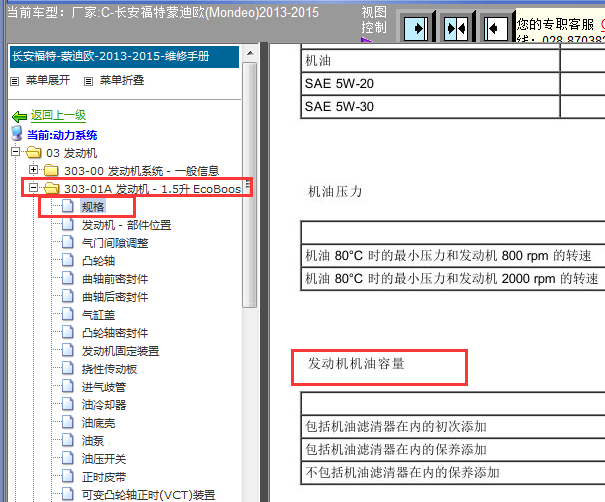Open 凸轮轴密封件 item
605x502 pixels.
pyautogui.click(x=115, y=333)
